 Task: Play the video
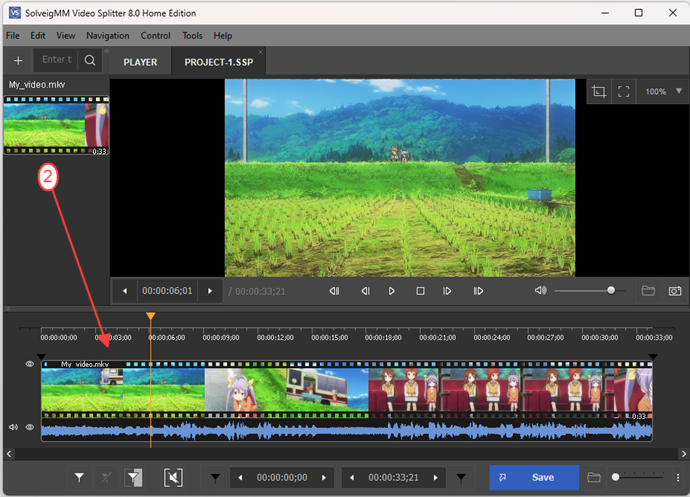click(392, 291)
